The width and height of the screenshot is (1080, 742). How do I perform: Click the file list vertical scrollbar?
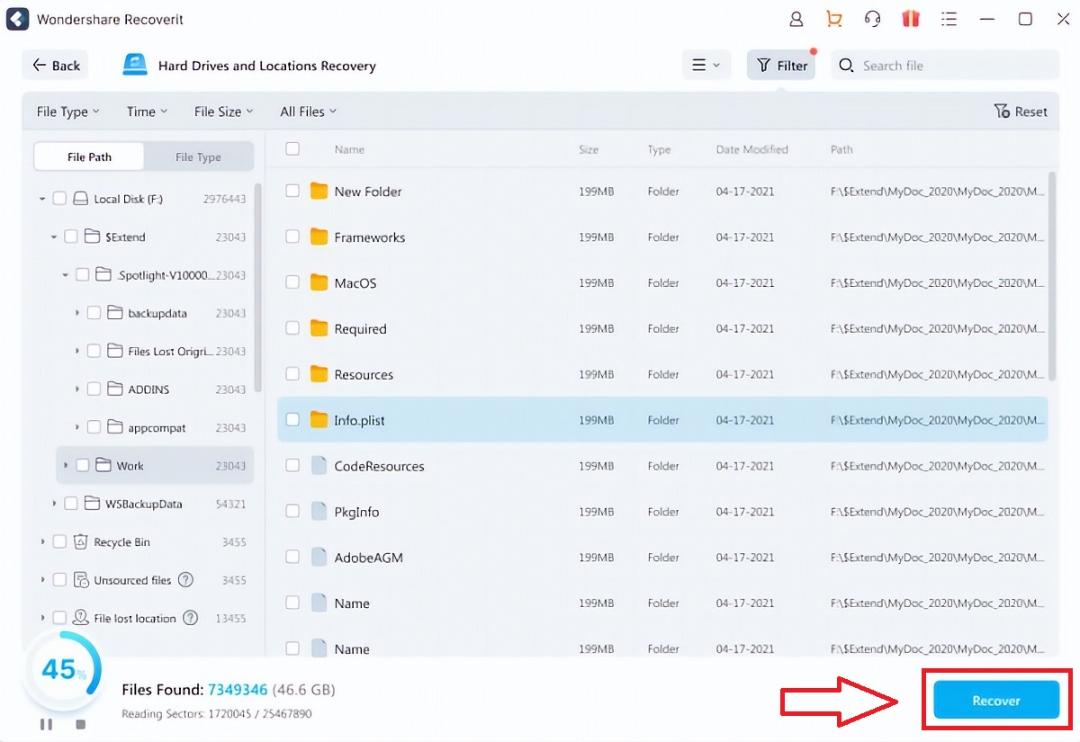(1052, 276)
